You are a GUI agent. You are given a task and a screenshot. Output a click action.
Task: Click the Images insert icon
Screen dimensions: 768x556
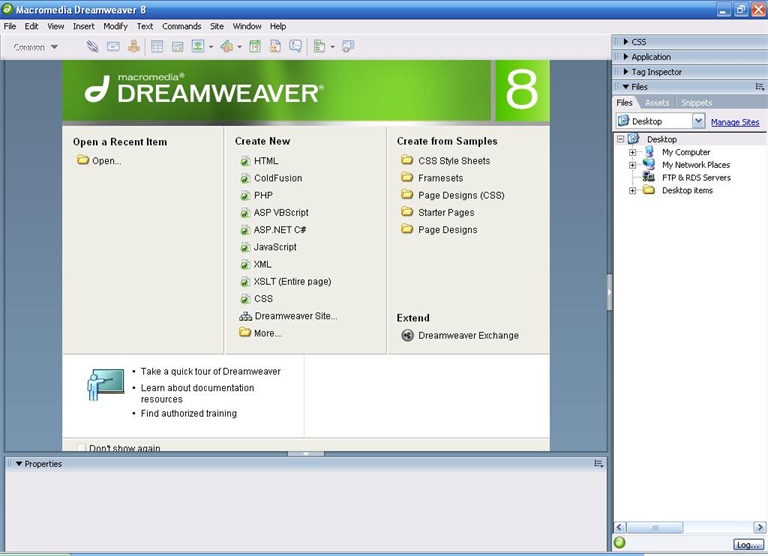point(198,47)
